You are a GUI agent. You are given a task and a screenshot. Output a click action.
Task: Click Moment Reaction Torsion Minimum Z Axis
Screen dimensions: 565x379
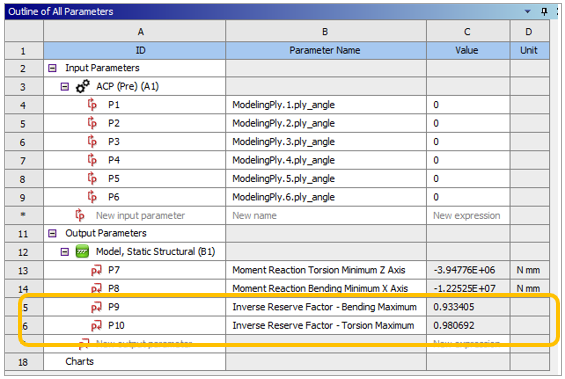(x=319, y=270)
